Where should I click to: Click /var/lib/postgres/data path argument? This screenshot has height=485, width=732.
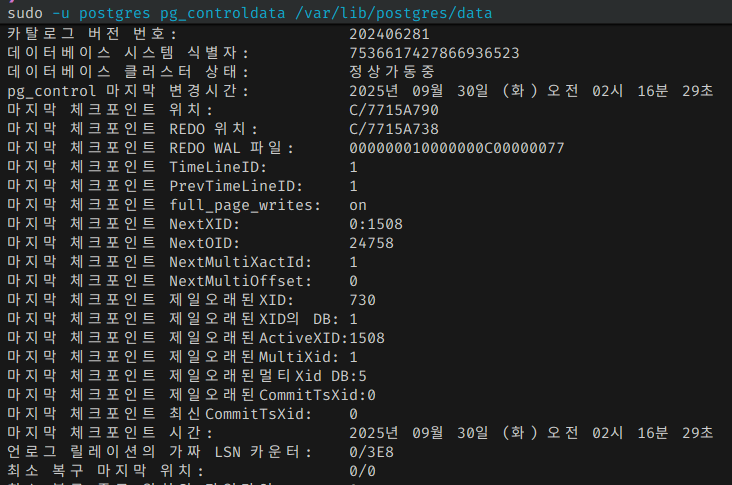click(394, 13)
